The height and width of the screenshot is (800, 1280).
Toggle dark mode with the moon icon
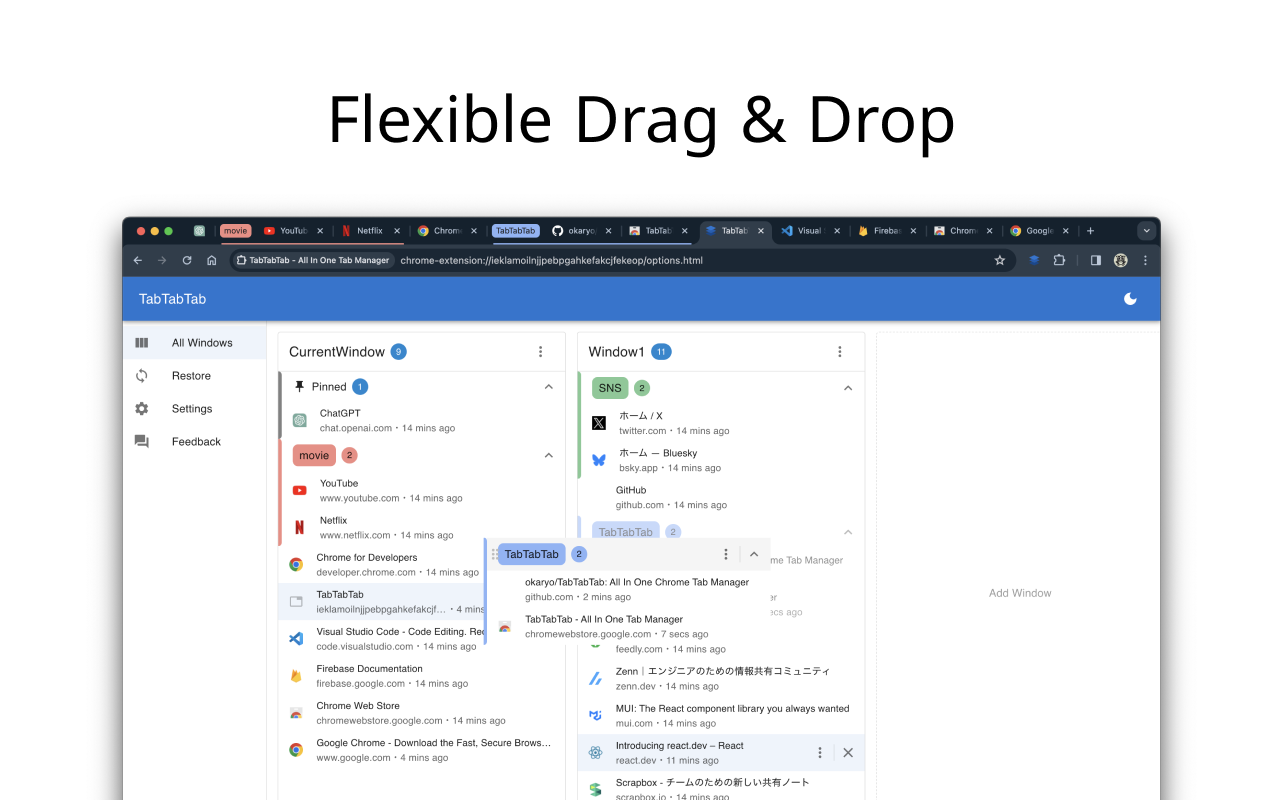pyautogui.click(x=1130, y=298)
